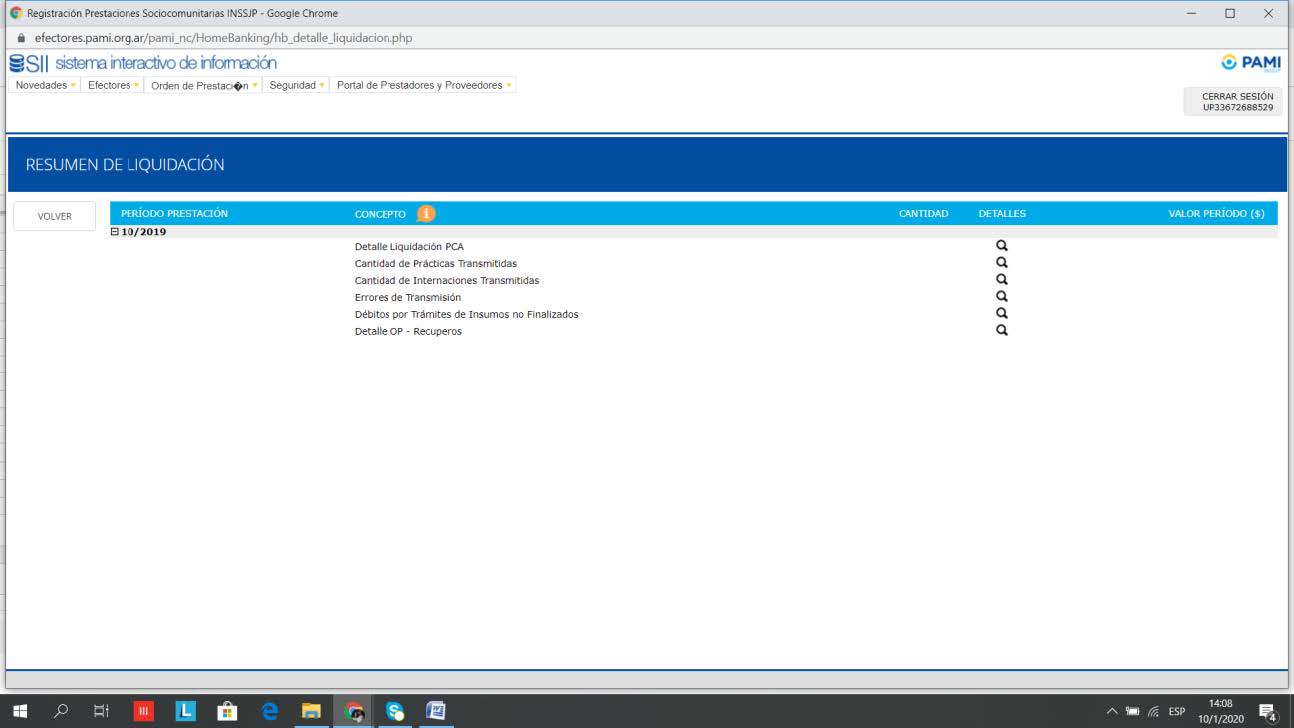The image size is (1294, 728).
Task: Click the VOLVER button
Action: click(x=55, y=216)
